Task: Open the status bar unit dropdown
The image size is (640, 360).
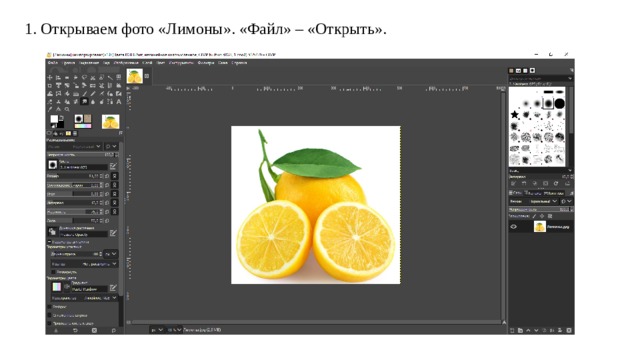Action: [157, 330]
